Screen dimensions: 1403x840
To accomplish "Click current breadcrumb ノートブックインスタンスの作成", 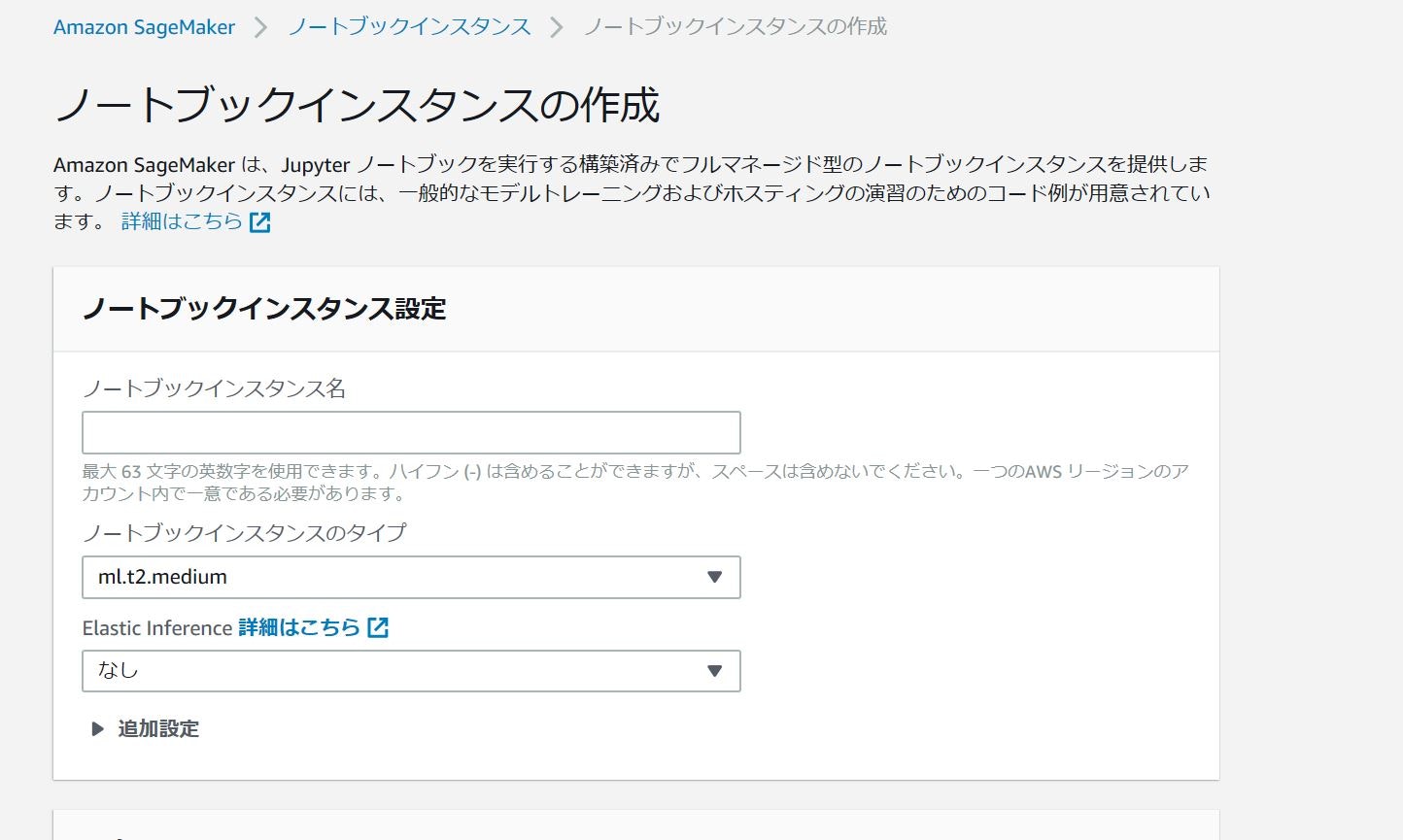I will click(736, 27).
